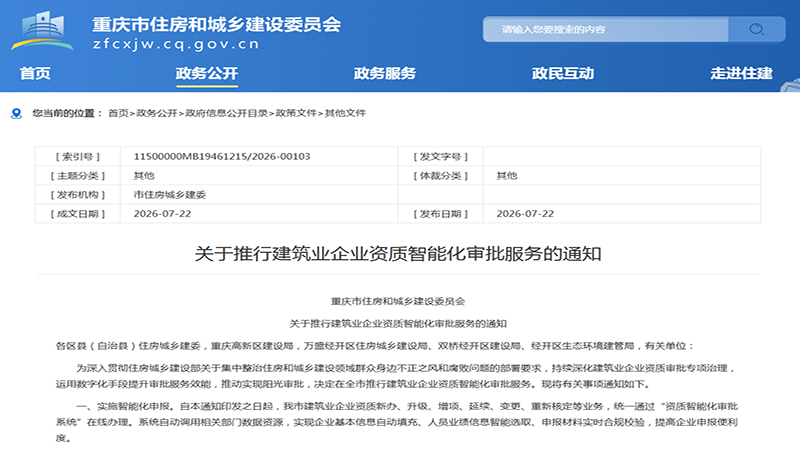The image size is (800, 450).
Task: Click the 体裁分类 value 其他
Action: point(507,176)
